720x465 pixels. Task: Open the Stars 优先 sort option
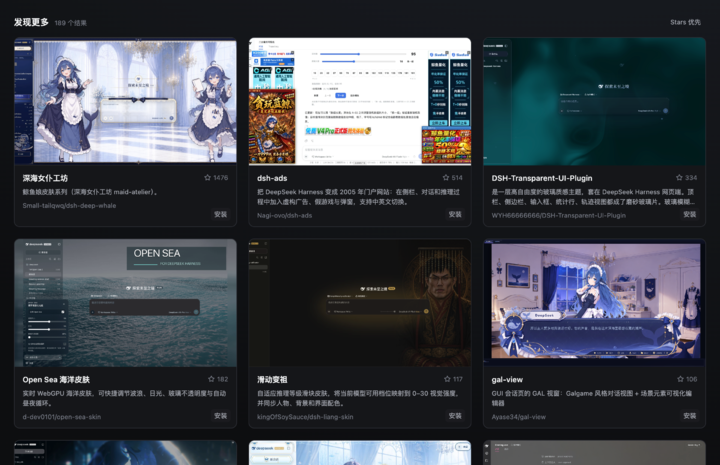click(685, 22)
